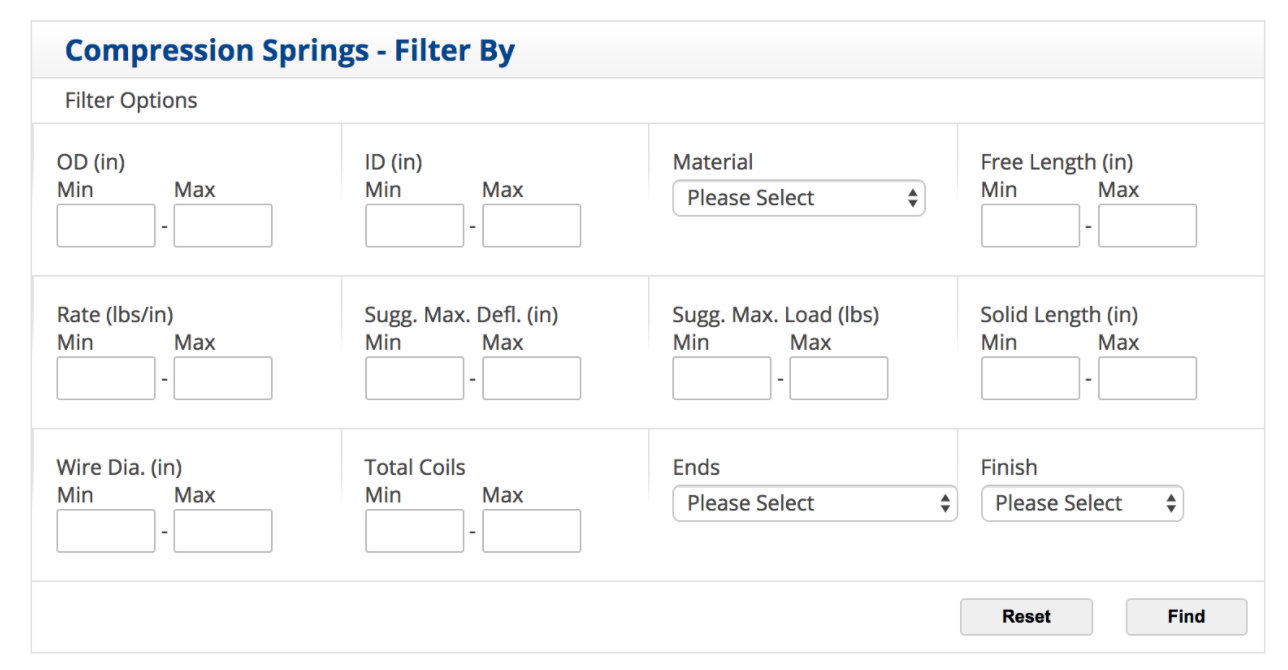The width and height of the screenshot is (1288, 670).
Task: Click the Filter Options header
Action: point(130,100)
